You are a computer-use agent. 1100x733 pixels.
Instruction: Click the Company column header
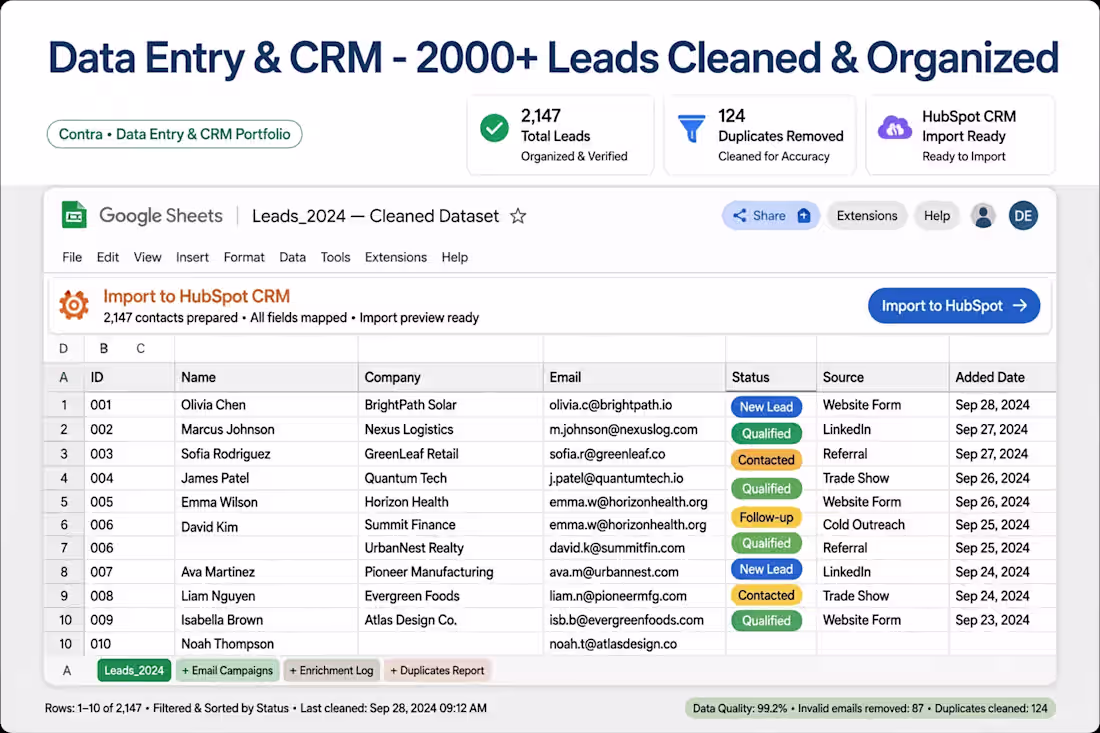tap(450, 377)
